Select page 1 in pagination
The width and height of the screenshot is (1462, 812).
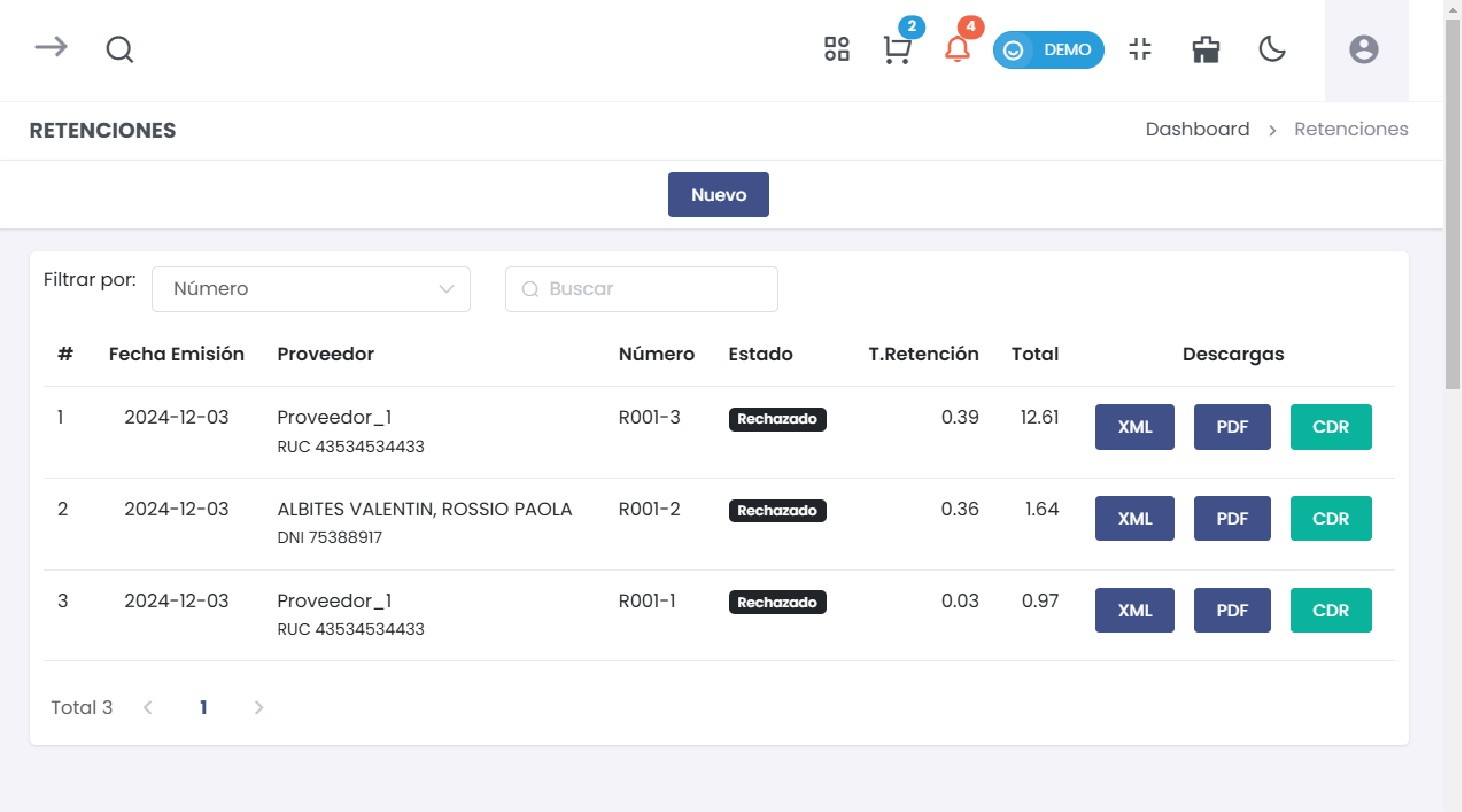pos(203,707)
